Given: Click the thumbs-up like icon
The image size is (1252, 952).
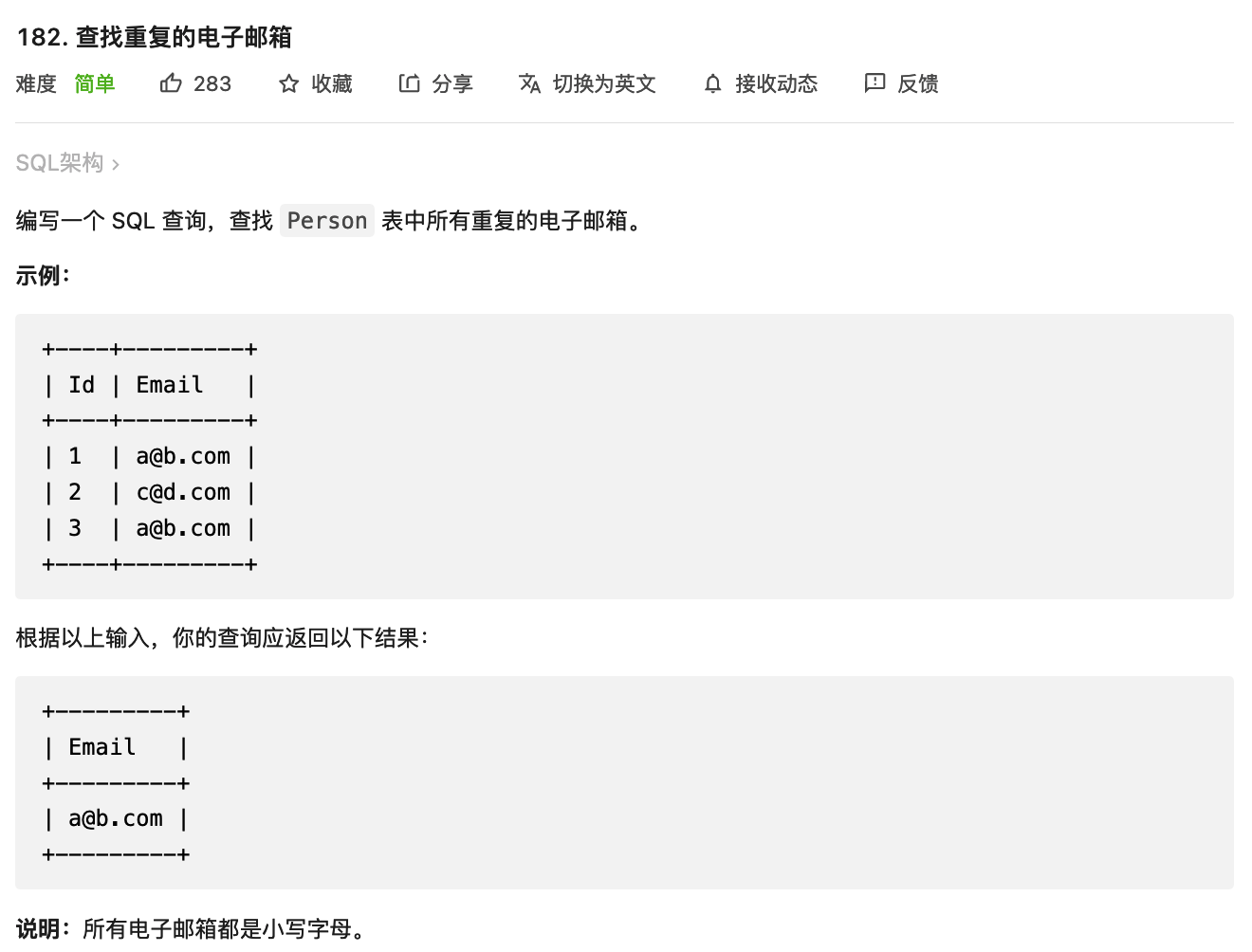Looking at the screenshot, I should coord(171,83).
